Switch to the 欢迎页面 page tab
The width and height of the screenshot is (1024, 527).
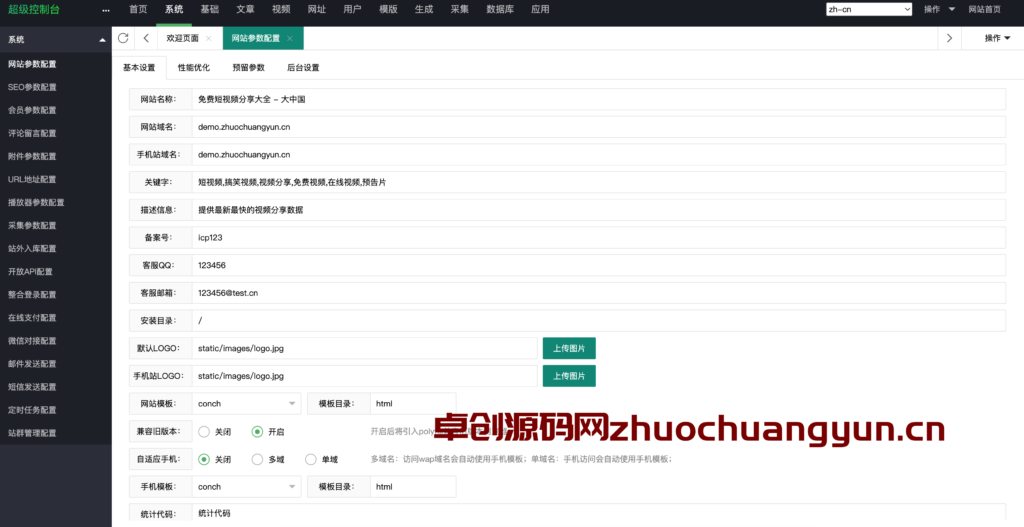183,39
